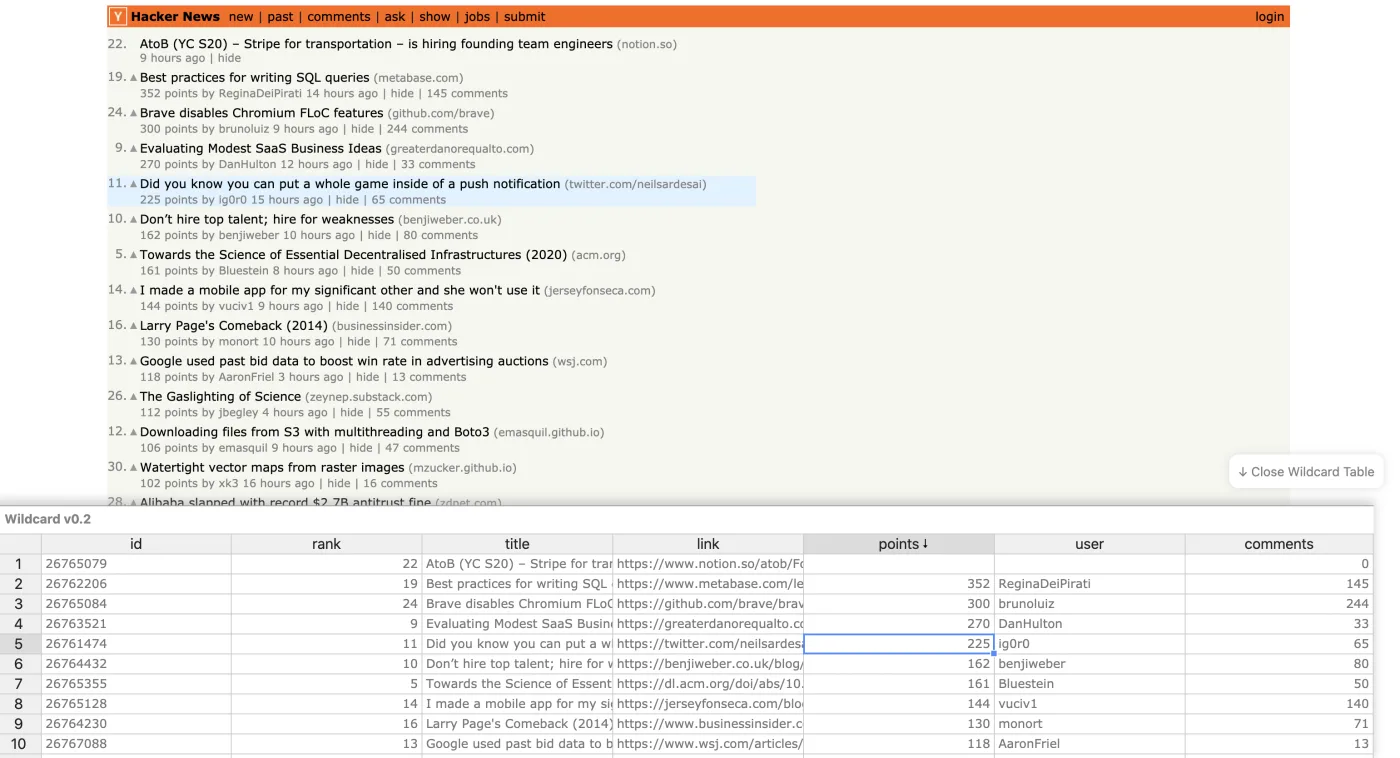The image size is (1400, 758).
Task: Upvote 'Don't hire top talent' story
Action: pyautogui.click(x=134, y=219)
